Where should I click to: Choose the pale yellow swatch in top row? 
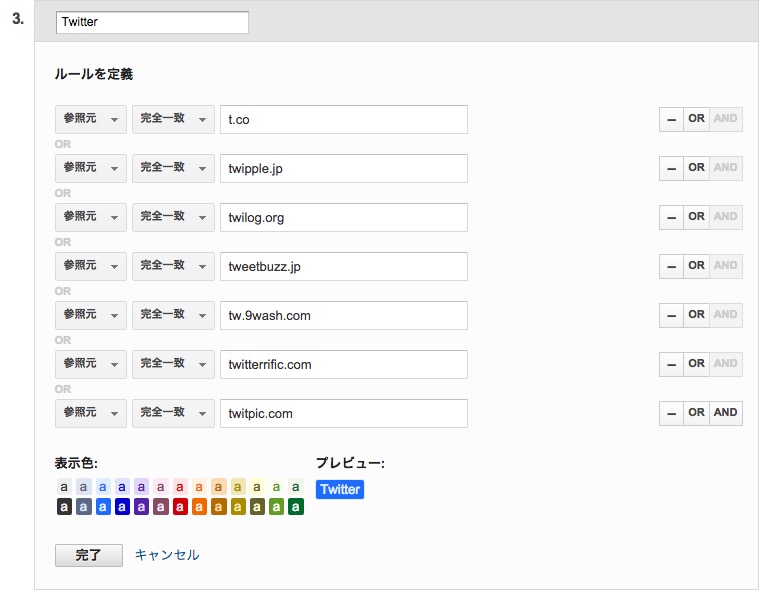click(257, 487)
